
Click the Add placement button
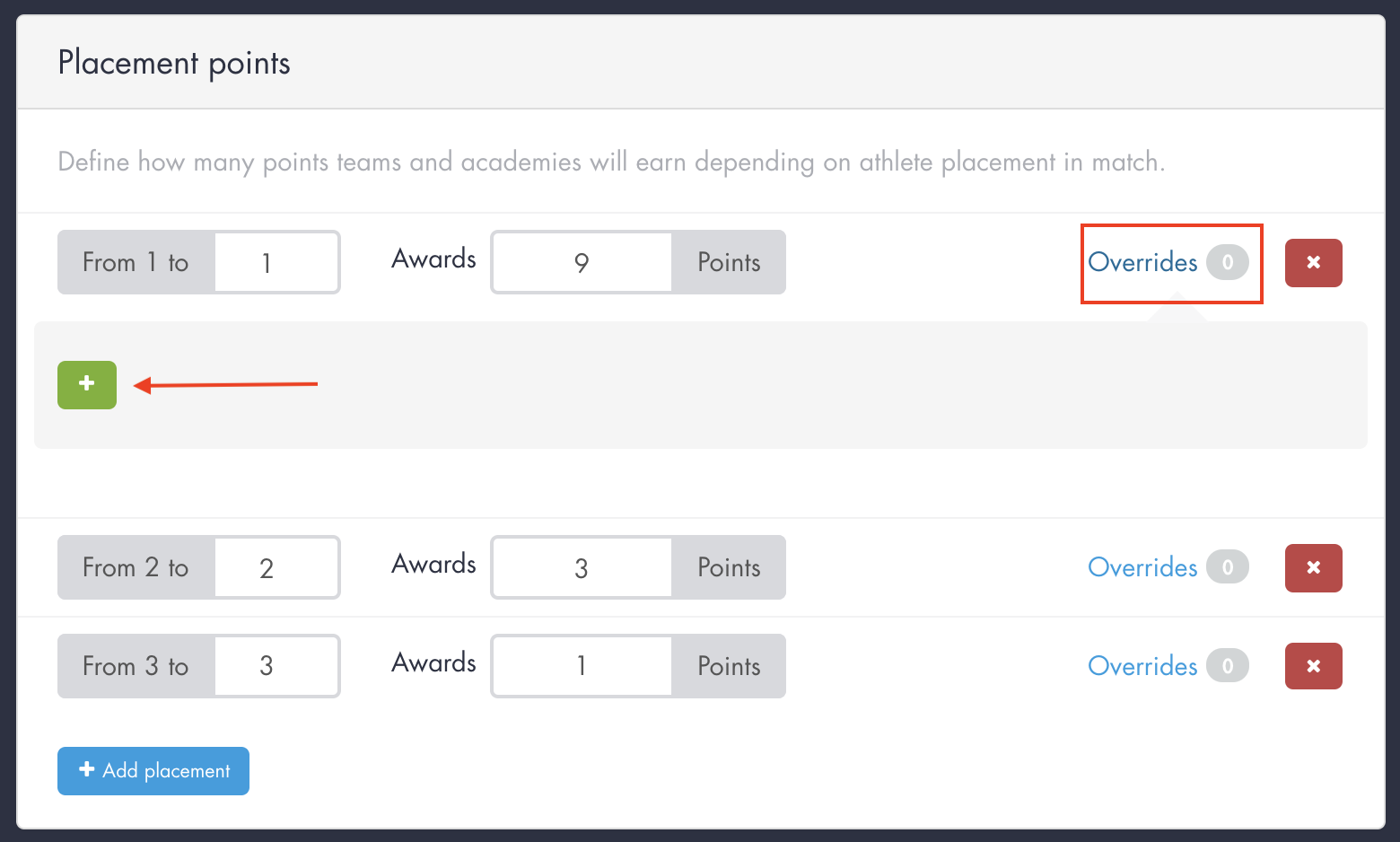[153, 770]
